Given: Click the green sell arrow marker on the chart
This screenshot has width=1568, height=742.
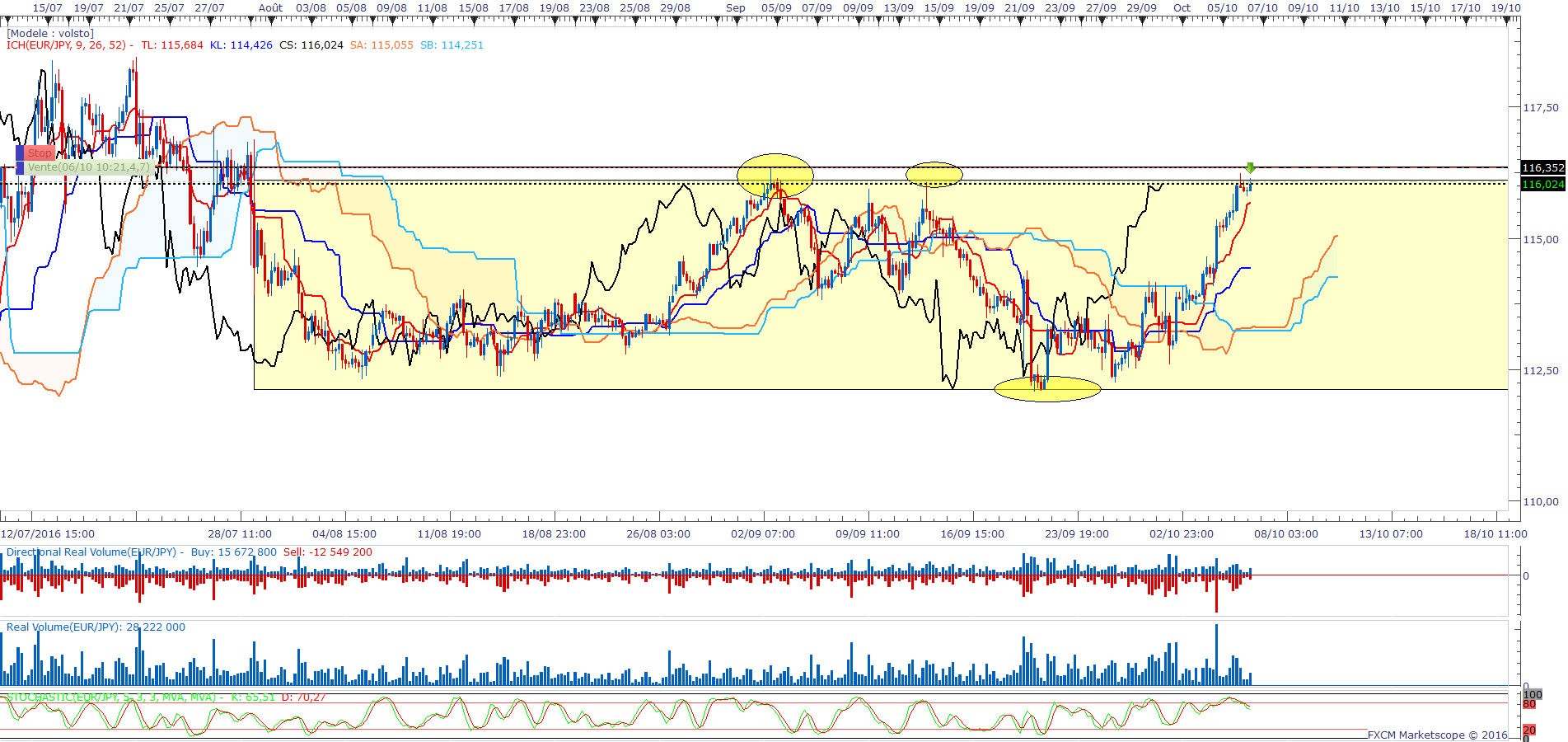Looking at the screenshot, I should (1251, 168).
